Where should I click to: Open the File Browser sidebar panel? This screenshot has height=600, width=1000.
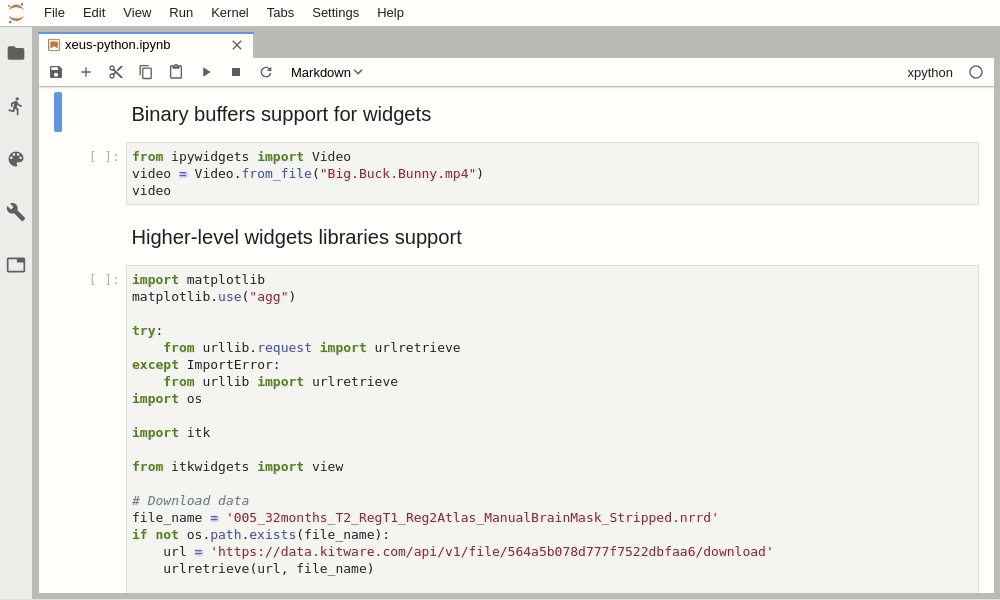pyautogui.click(x=16, y=53)
